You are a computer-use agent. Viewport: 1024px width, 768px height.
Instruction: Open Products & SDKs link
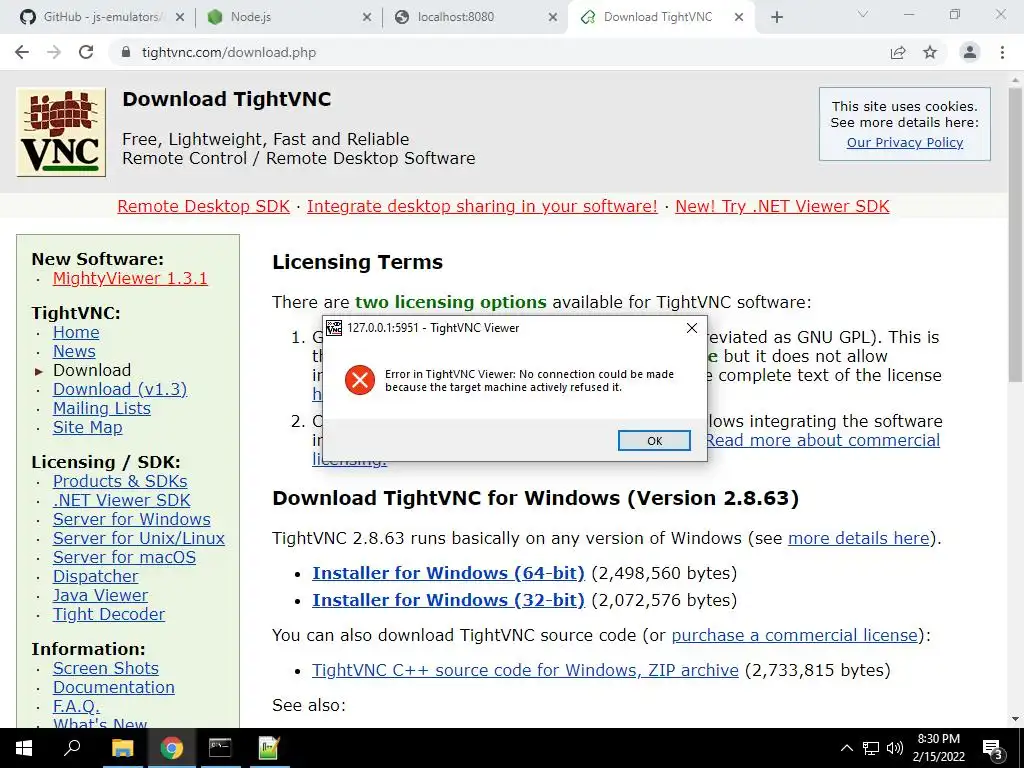(120, 481)
